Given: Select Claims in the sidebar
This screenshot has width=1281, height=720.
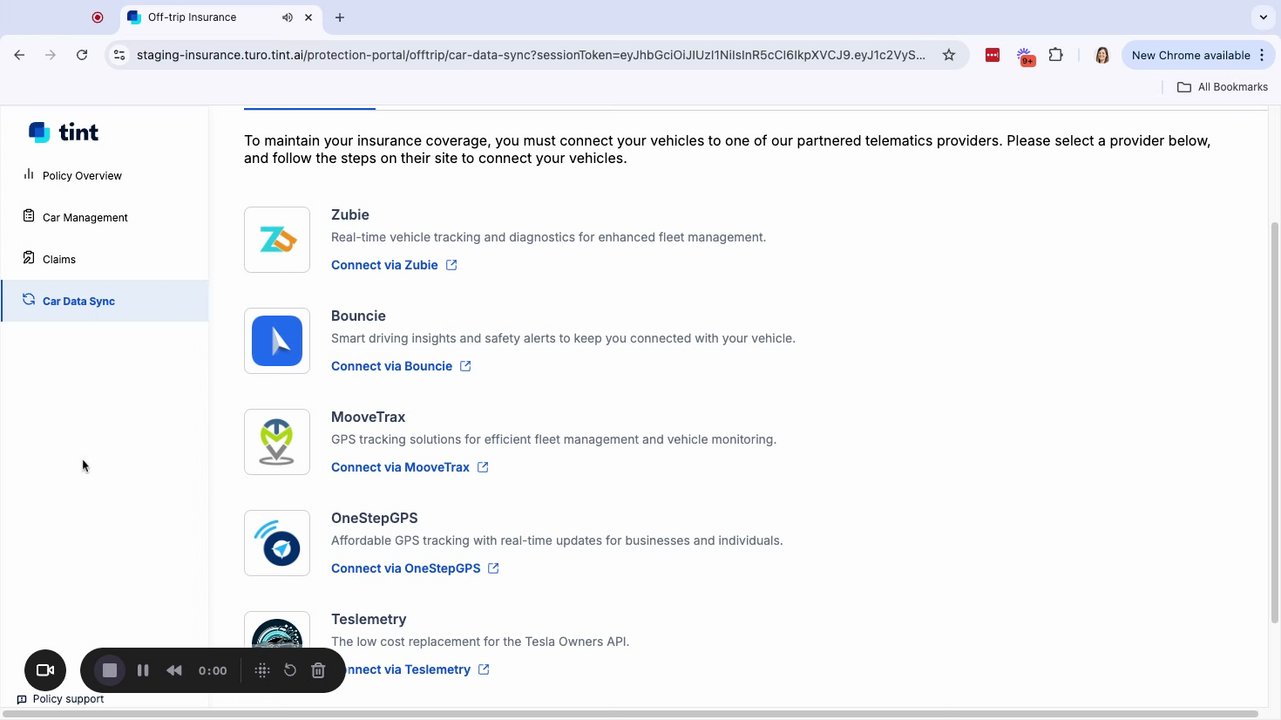Looking at the screenshot, I should (59, 260).
